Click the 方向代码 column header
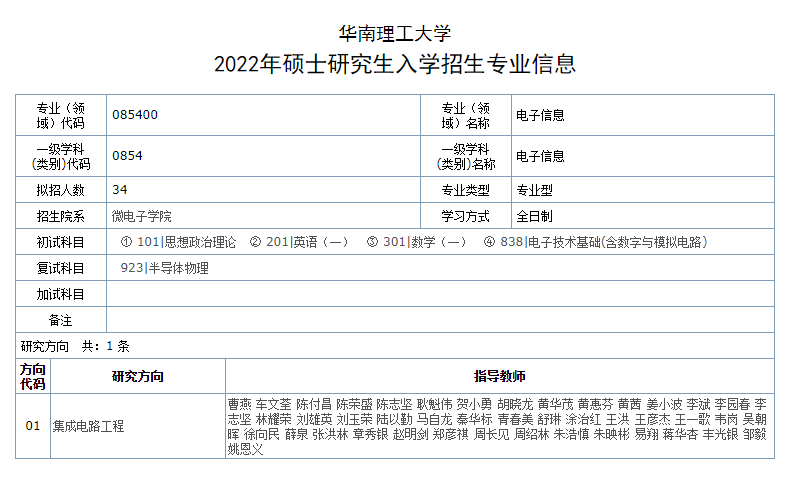The height and width of the screenshot is (482, 792). click(x=33, y=376)
